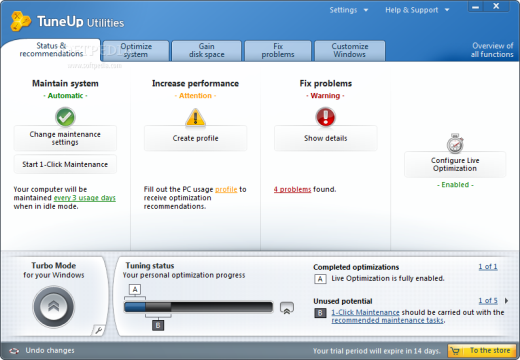Click the B marker below the progress bar
This screenshot has height=360, width=520.
(x=158, y=325)
